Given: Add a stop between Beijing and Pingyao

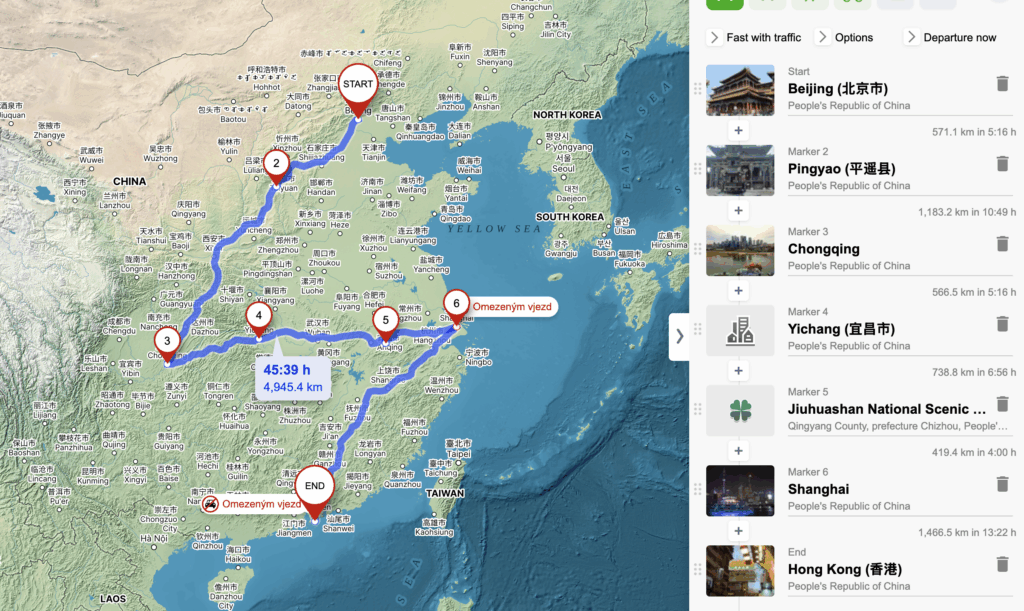Looking at the screenshot, I should [x=738, y=131].
